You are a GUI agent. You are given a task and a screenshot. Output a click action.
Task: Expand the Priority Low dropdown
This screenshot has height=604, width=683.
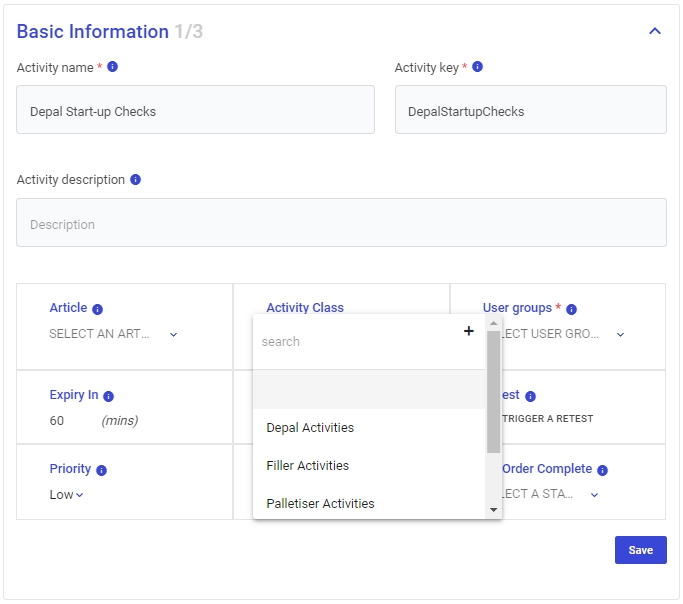pos(67,495)
